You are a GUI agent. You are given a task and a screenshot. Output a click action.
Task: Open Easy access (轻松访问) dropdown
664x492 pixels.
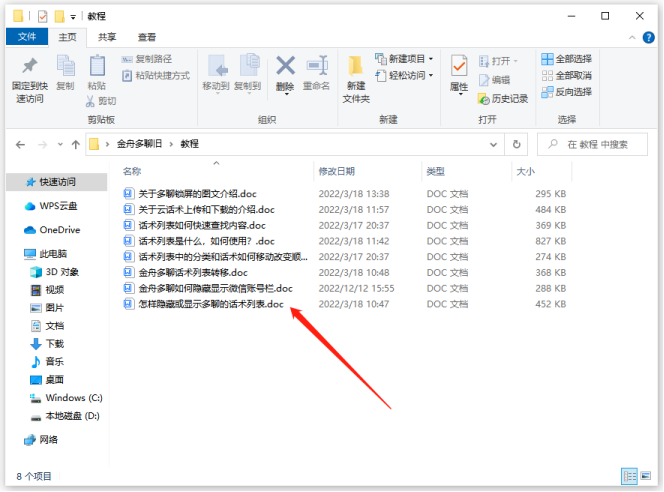[404, 76]
